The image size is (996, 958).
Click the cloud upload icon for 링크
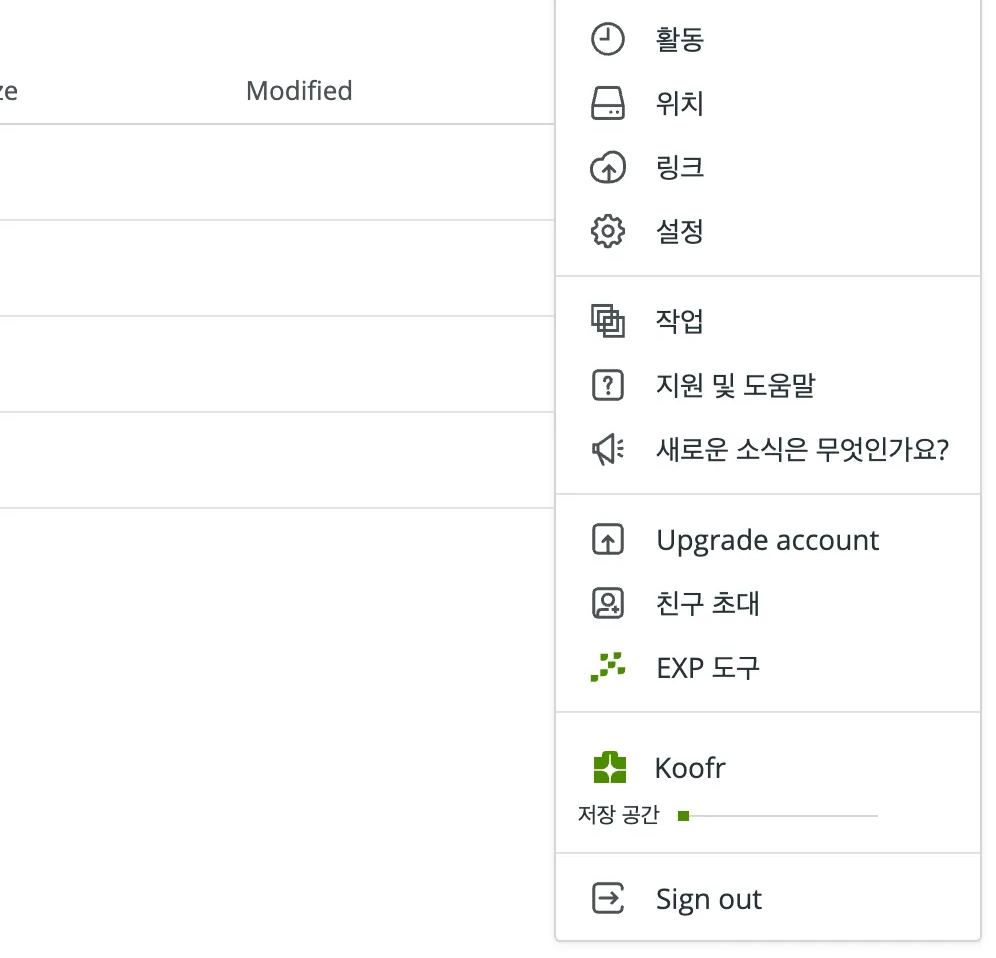pos(608,168)
